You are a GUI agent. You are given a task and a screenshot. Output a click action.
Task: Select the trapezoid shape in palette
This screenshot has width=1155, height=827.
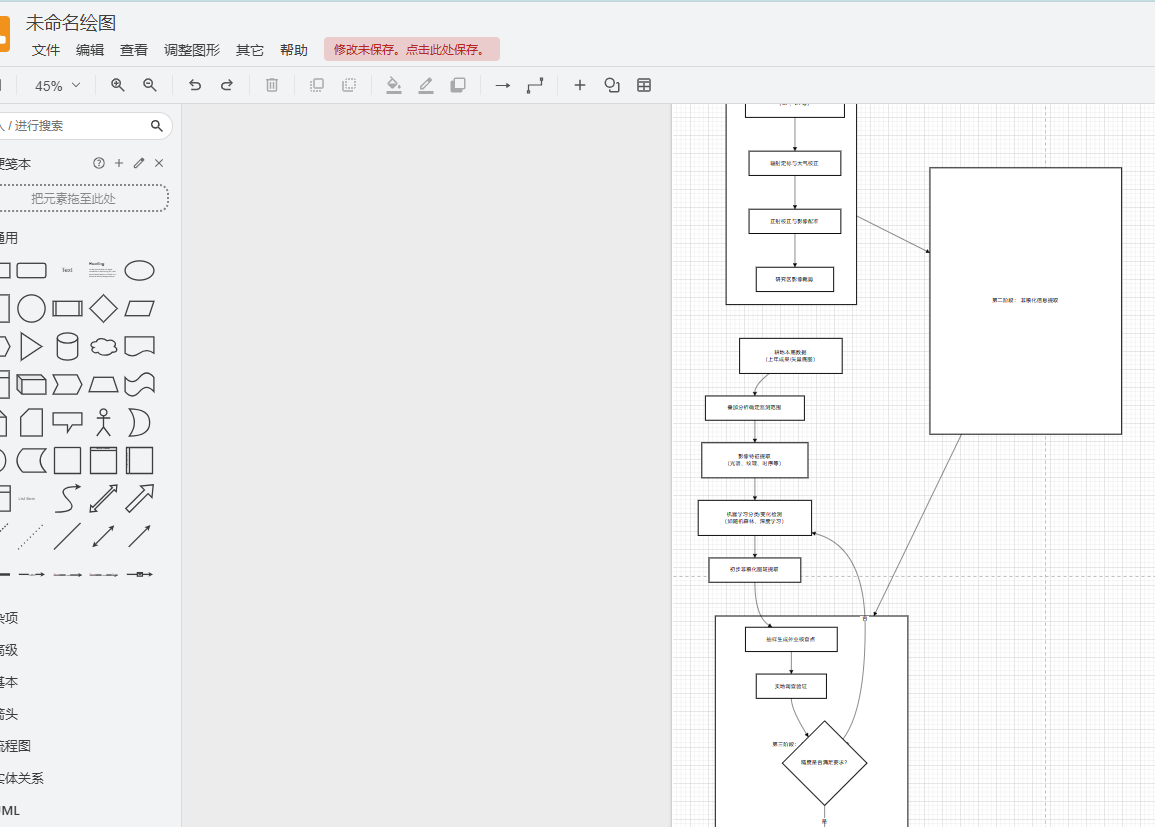103,384
